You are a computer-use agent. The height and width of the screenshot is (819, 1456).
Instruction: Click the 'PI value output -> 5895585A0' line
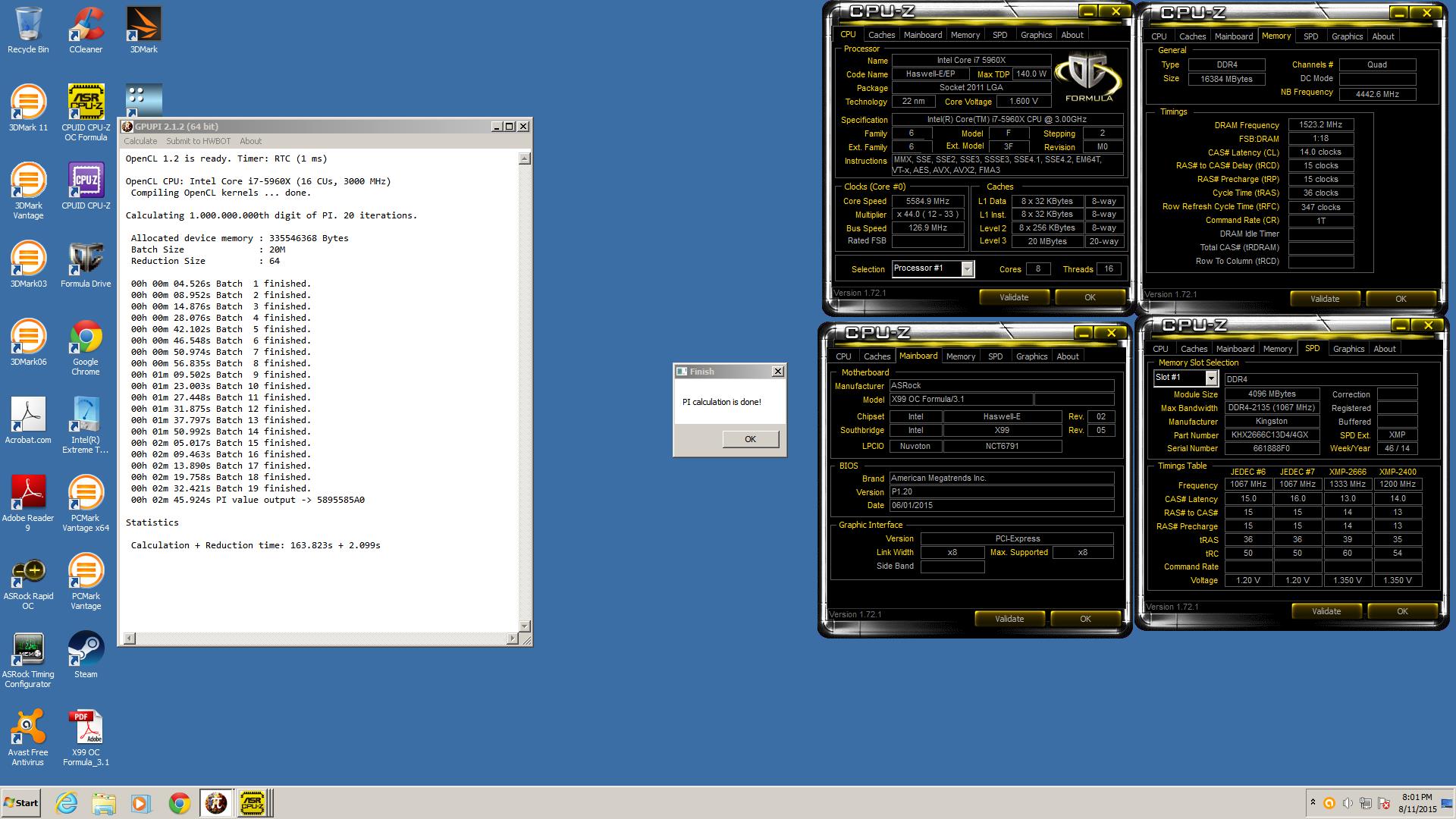248,500
